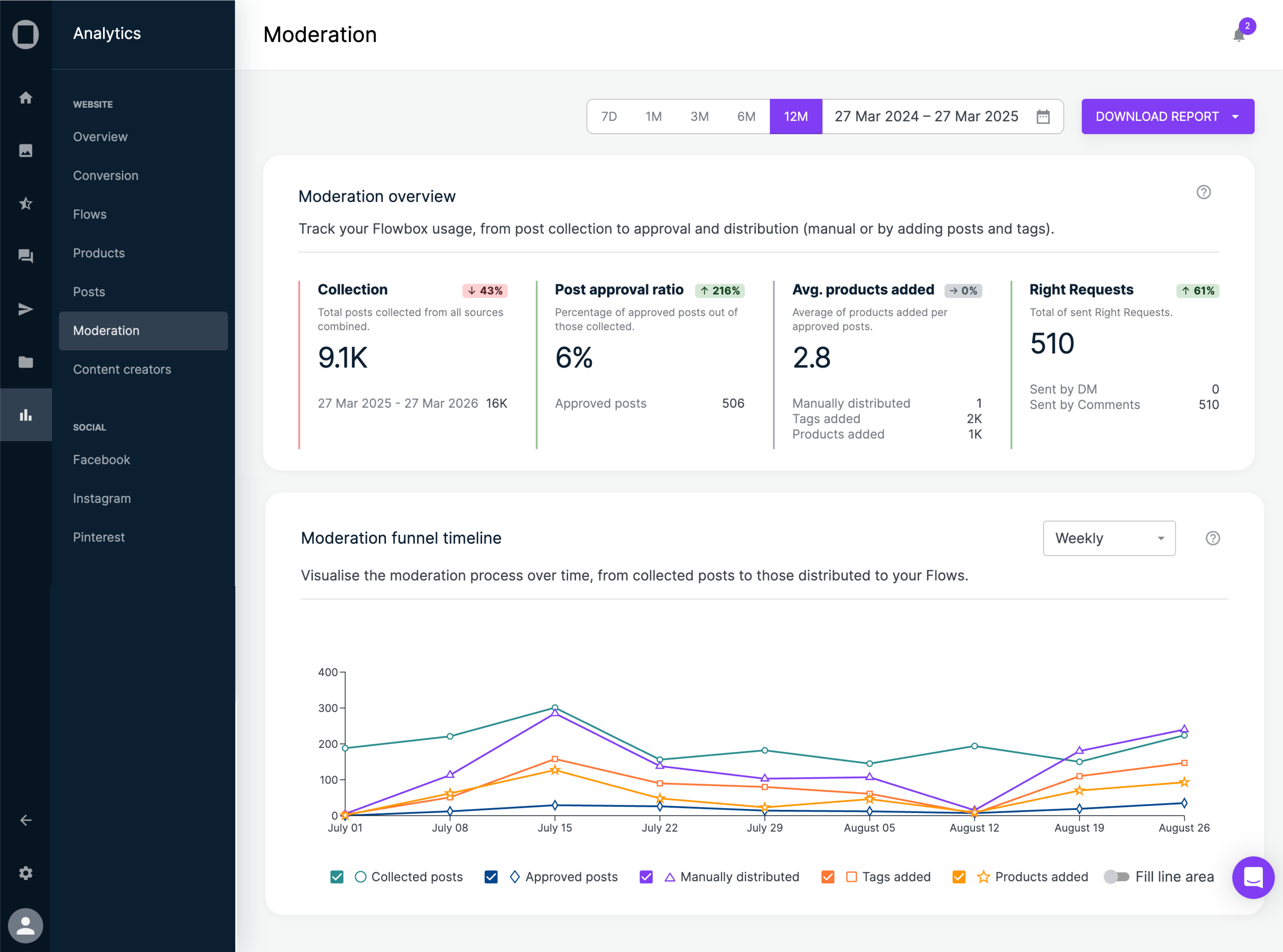Click the star icon in the sidebar
The height and width of the screenshot is (952, 1283).
pos(25,203)
